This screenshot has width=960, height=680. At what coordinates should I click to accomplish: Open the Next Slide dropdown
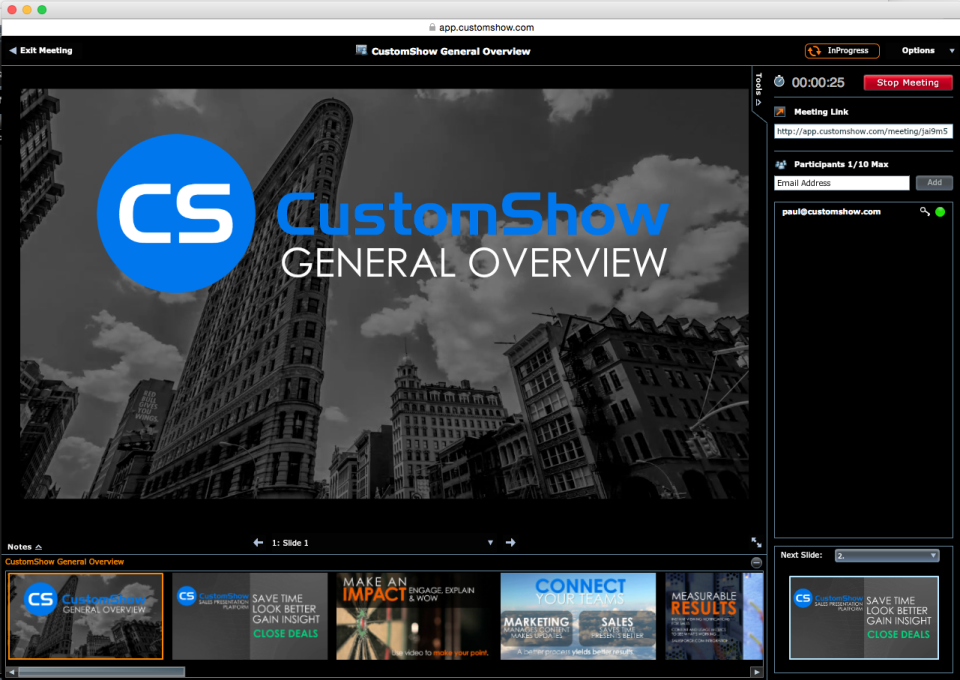(x=887, y=556)
